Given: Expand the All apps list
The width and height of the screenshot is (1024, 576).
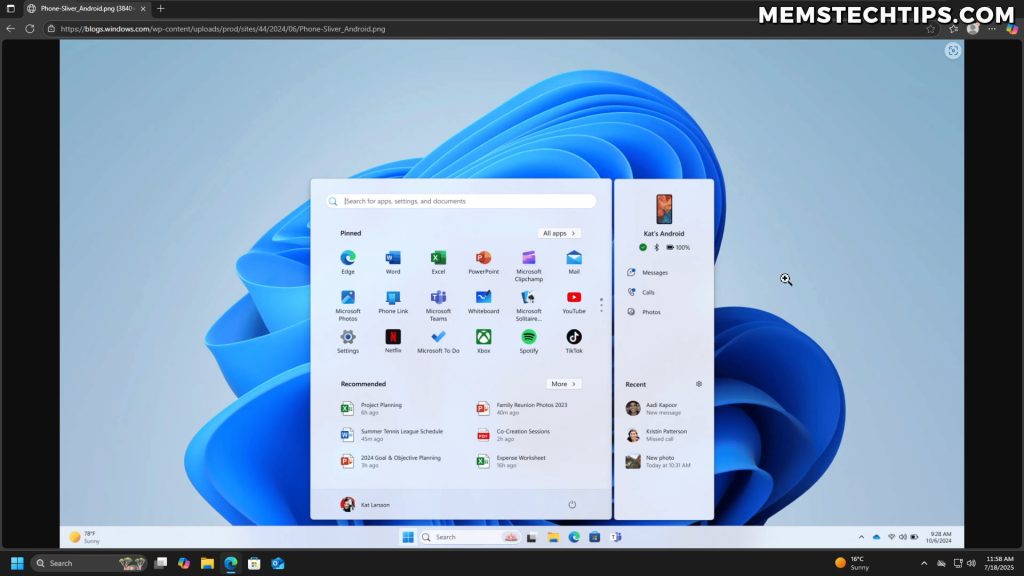Looking at the screenshot, I should [x=559, y=232].
